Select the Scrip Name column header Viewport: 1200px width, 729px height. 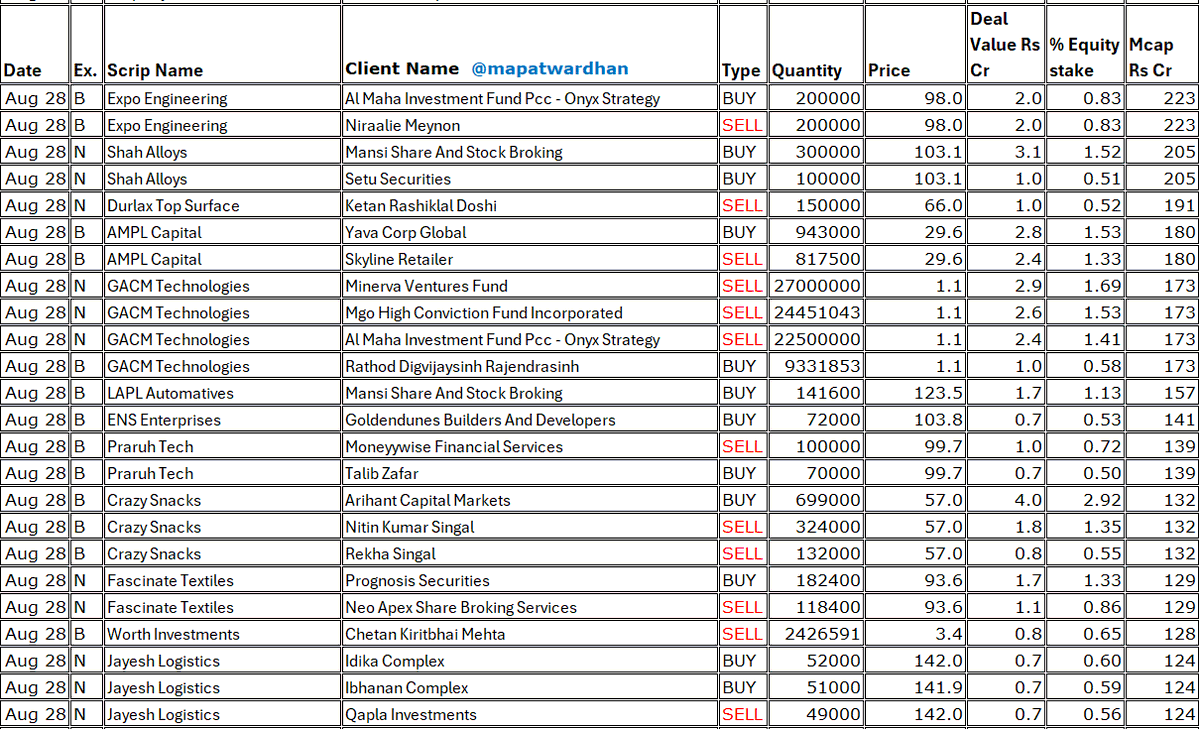coord(222,45)
